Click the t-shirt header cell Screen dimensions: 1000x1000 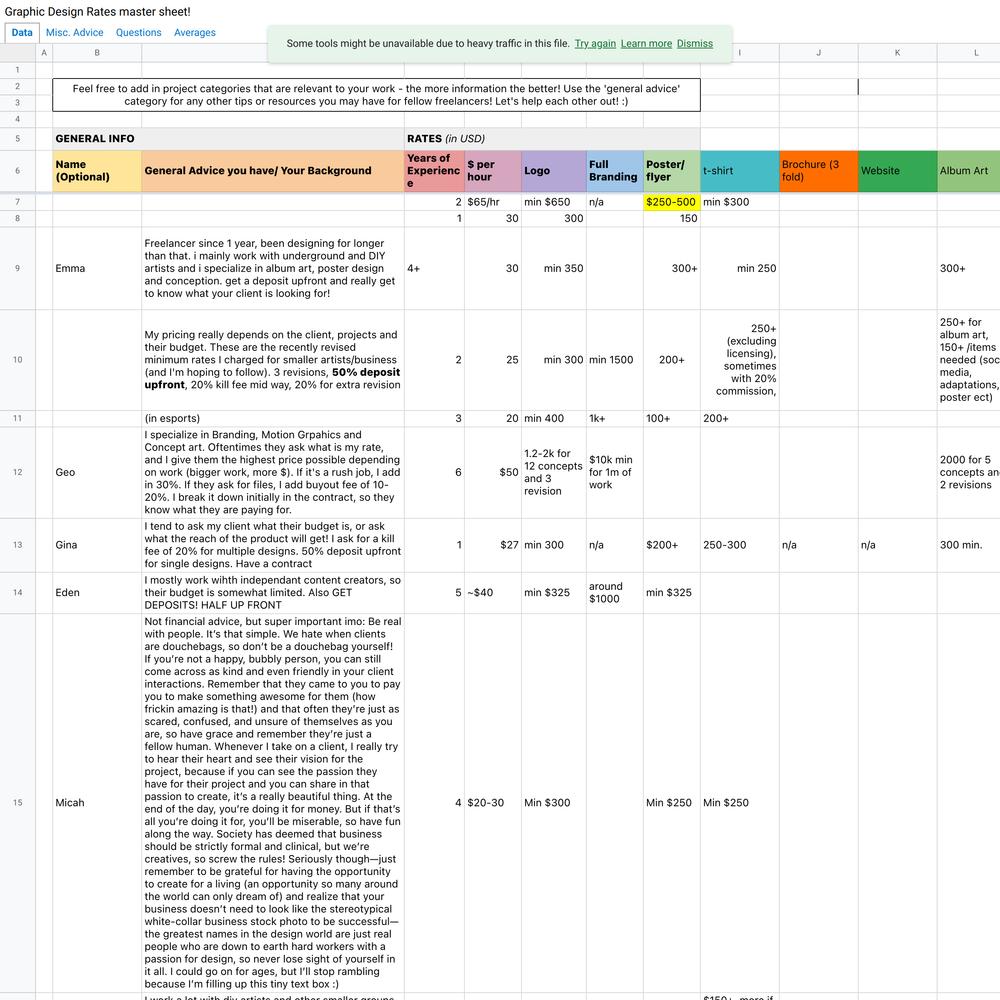(x=740, y=171)
